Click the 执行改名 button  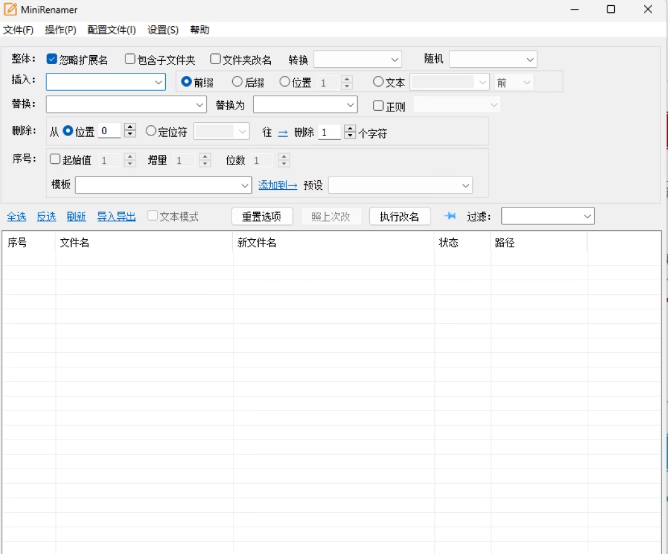399,216
